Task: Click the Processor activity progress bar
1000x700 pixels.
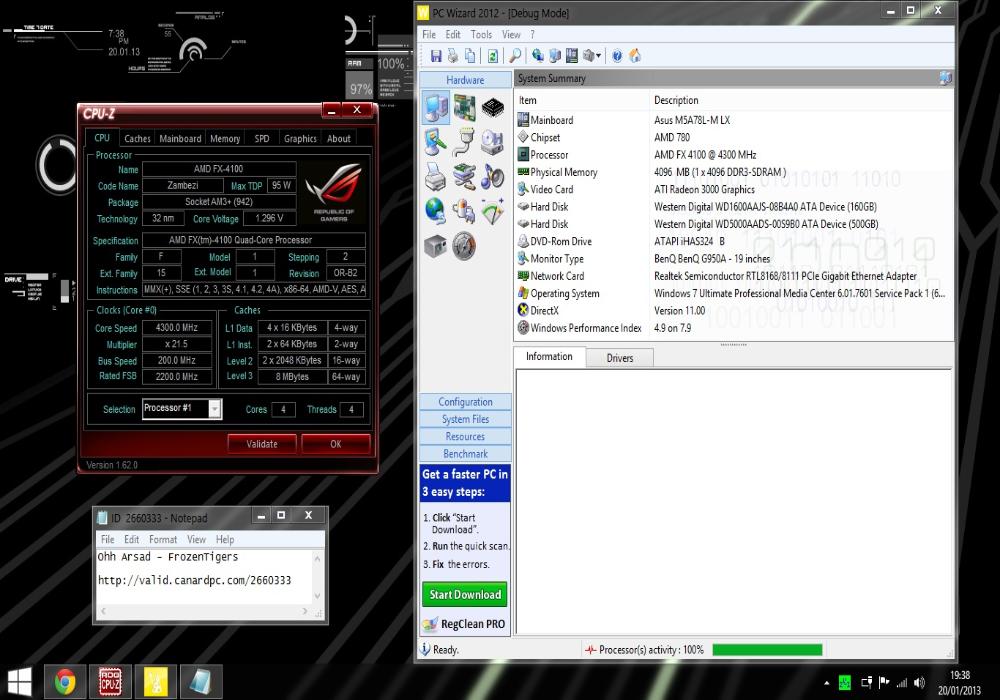Action: pyautogui.click(x=767, y=650)
